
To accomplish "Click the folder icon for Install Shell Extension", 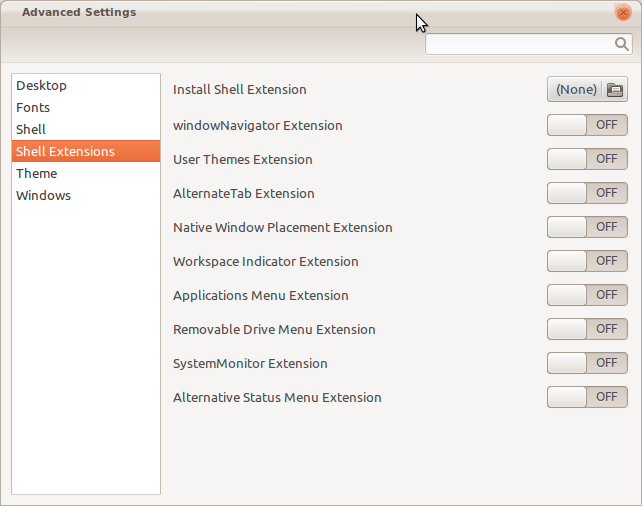I will point(615,90).
